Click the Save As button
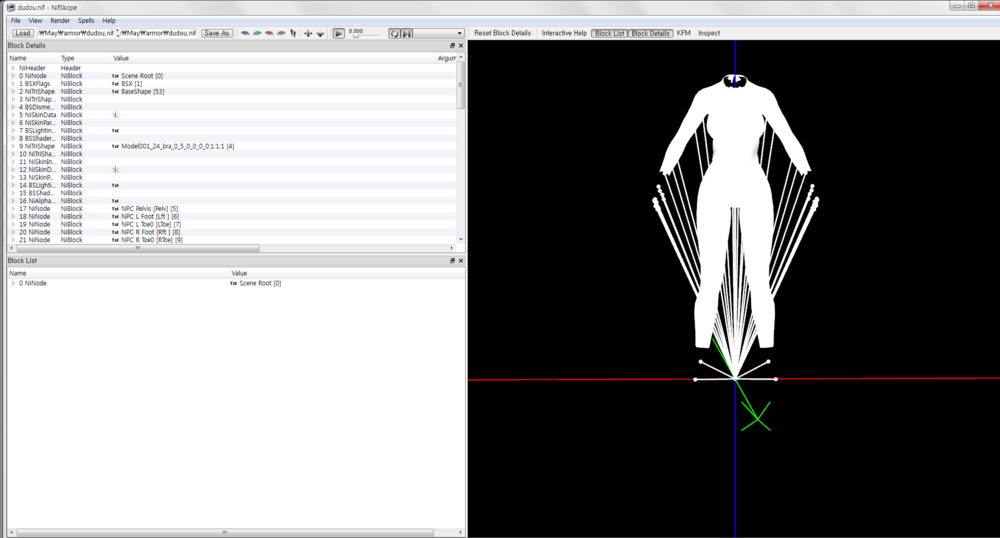The height and width of the screenshot is (538, 1000). [x=217, y=33]
